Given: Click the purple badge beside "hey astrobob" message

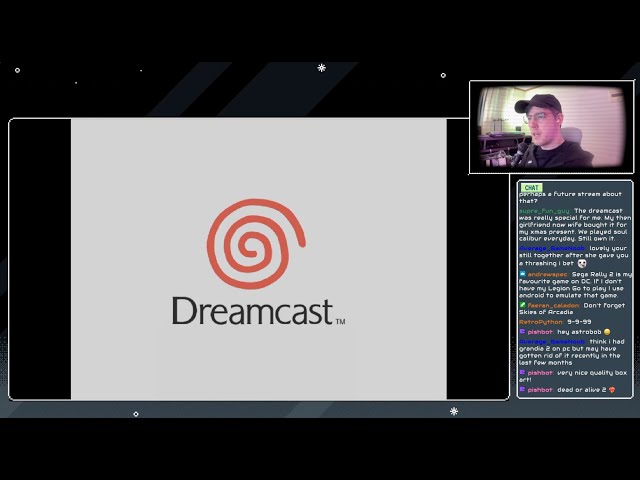Looking at the screenshot, I should [x=522, y=332].
